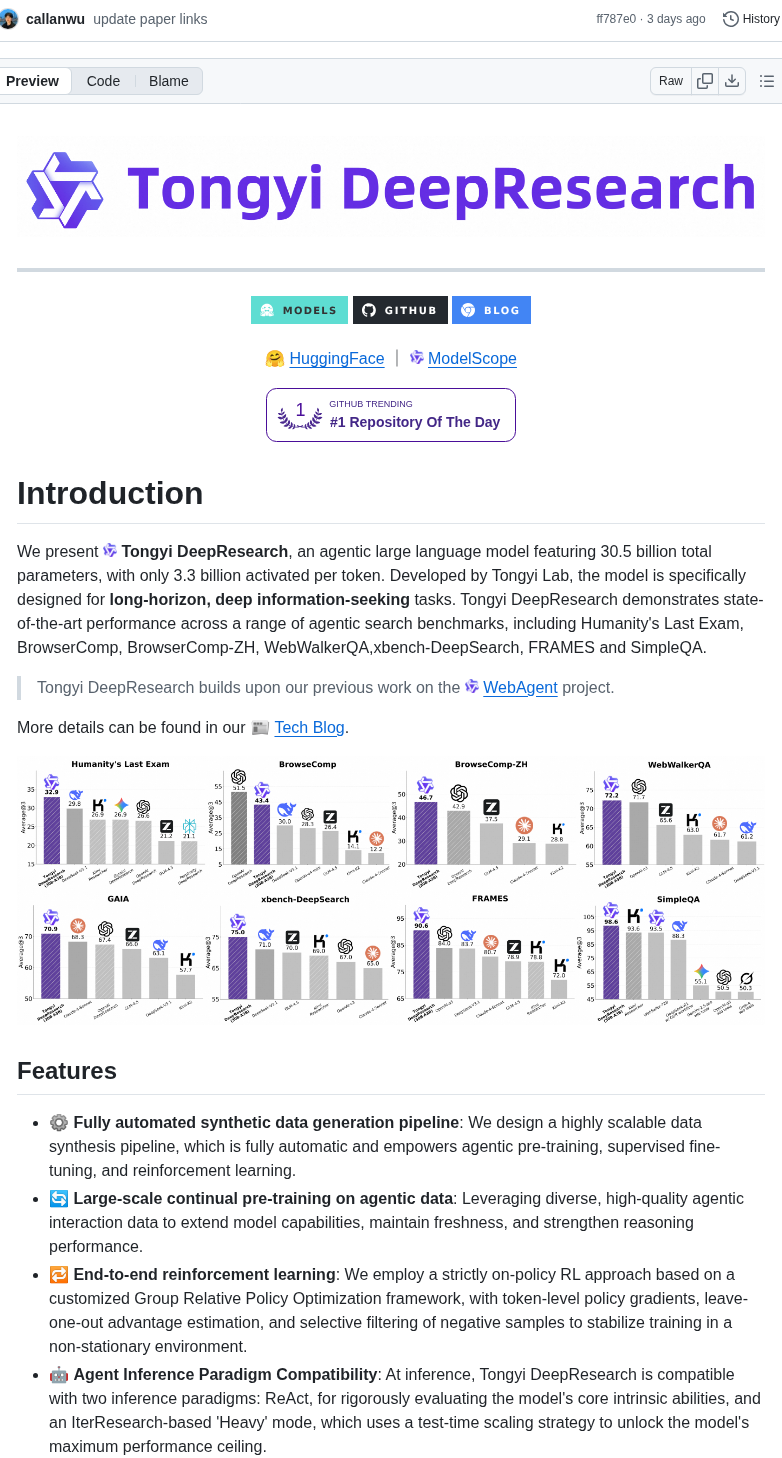Click the blue BLOG badge
The height and width of the screenshot is (1458, 782).
coord(491,310)
